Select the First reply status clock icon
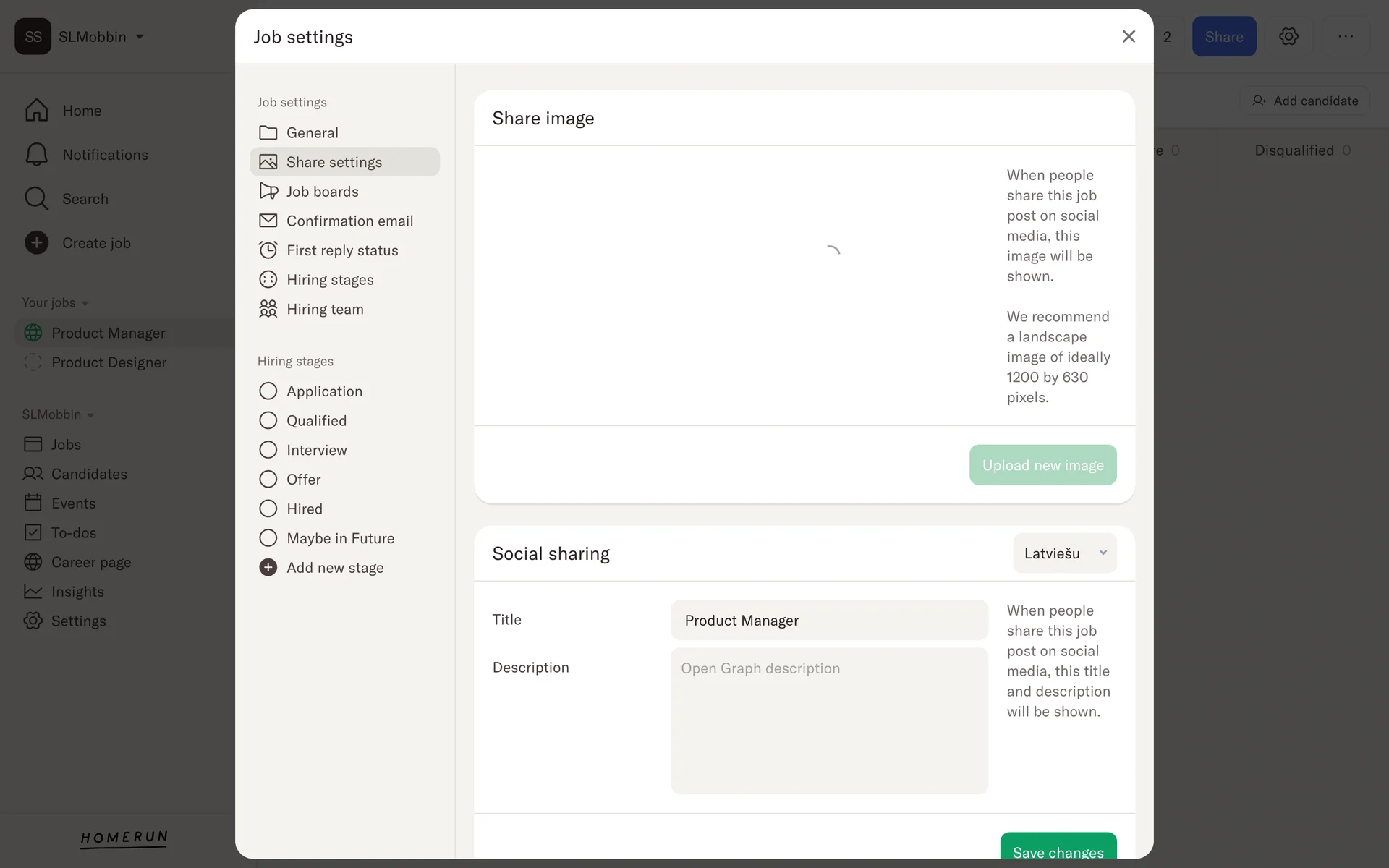 (268, 250)
